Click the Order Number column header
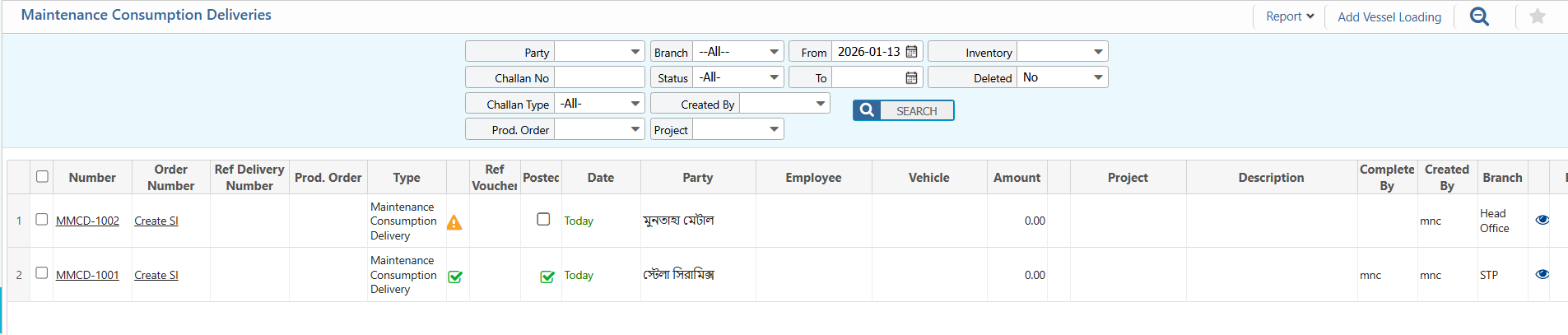Viewport: 1568px width, 335px height. [x=171, y=177]
